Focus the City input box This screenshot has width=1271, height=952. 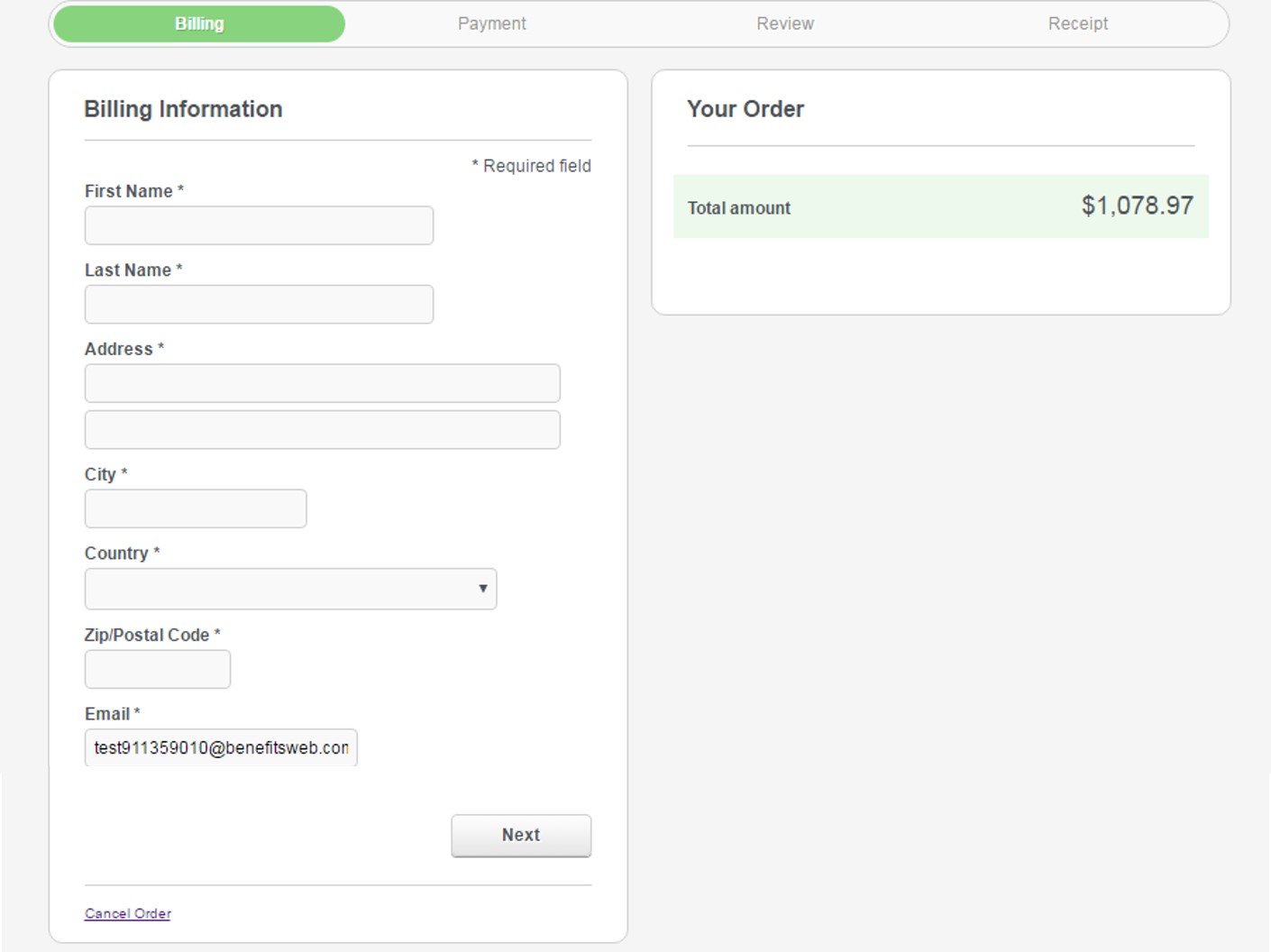(x=196, y=509)
